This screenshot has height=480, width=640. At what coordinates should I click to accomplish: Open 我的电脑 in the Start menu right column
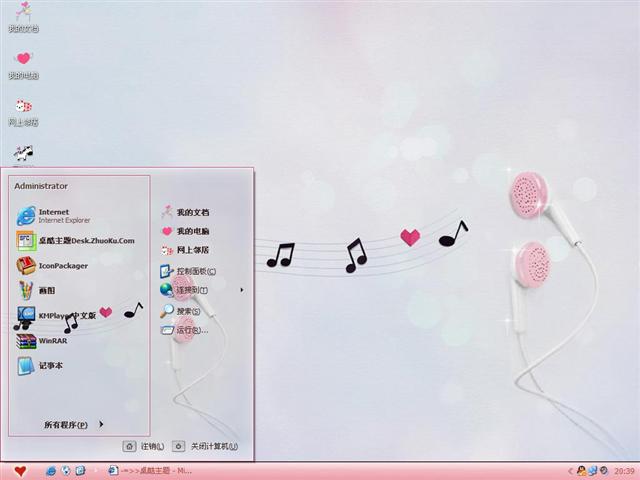[185, 231]
